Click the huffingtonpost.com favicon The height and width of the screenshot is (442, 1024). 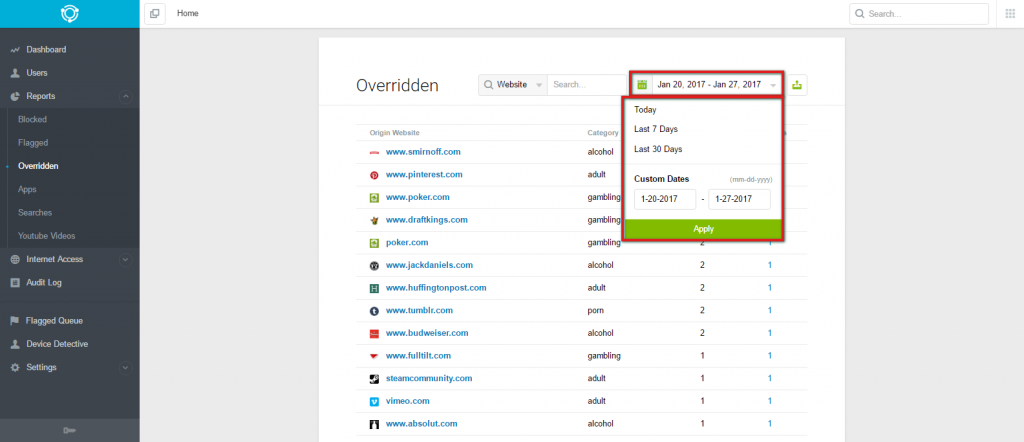[374, 288]
